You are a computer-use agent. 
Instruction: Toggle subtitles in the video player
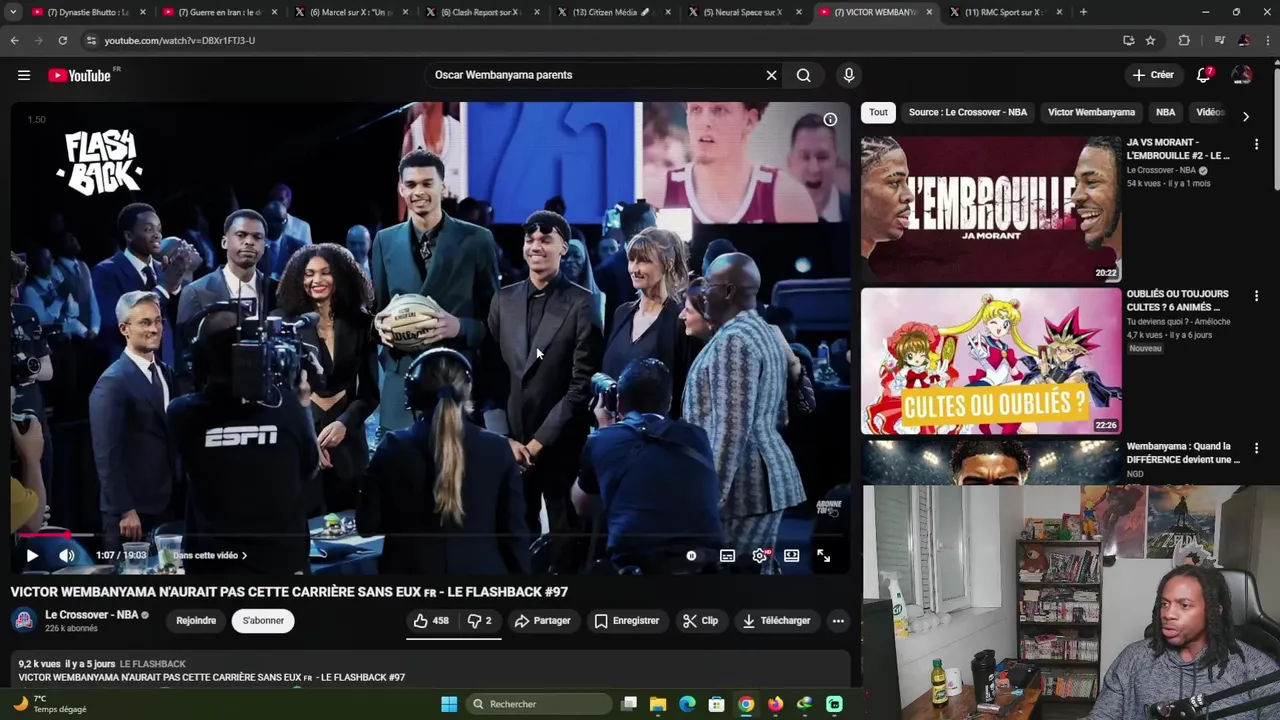(727, 555)
